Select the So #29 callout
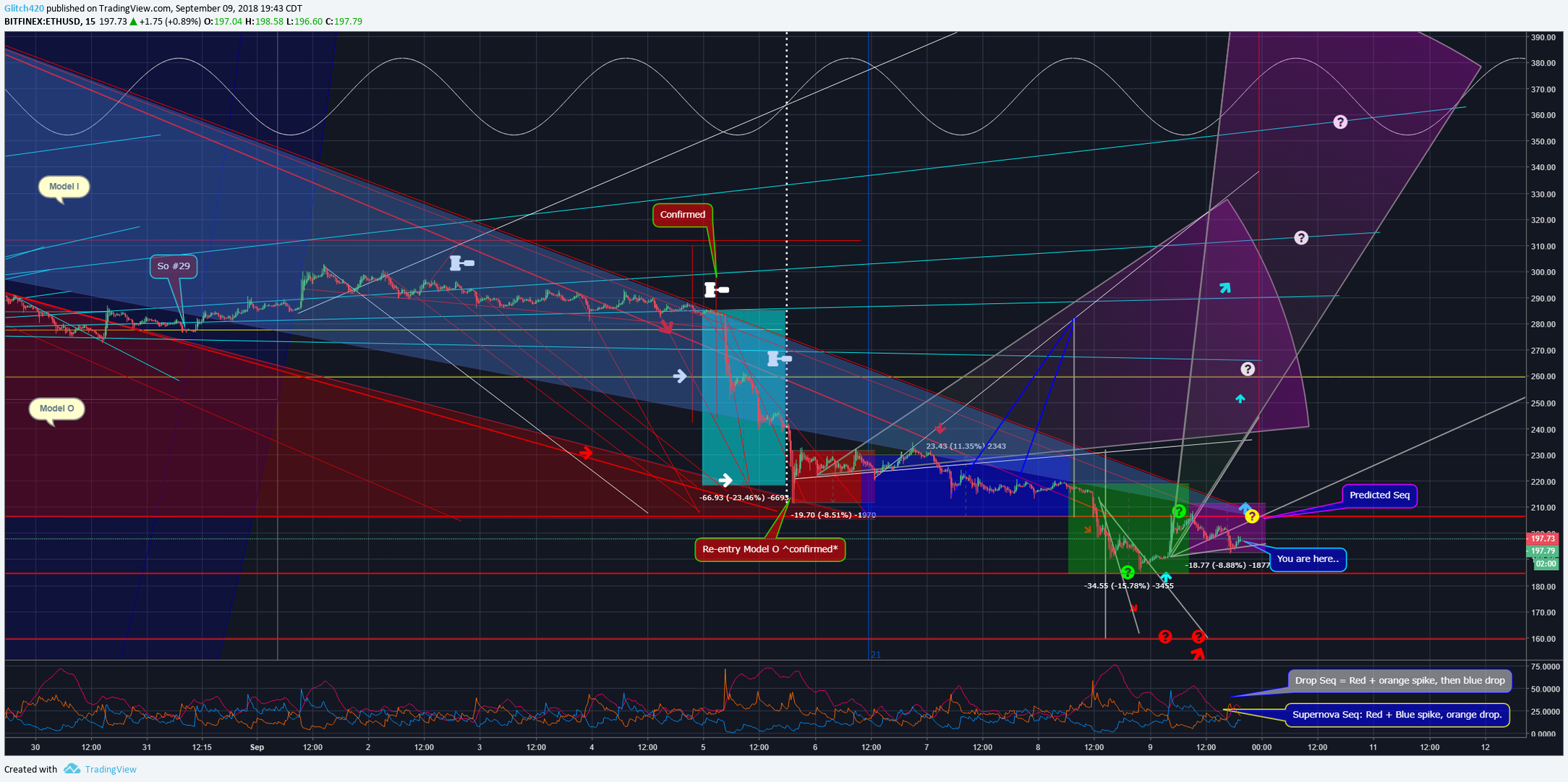The image size is (1568, 782). 174,266
